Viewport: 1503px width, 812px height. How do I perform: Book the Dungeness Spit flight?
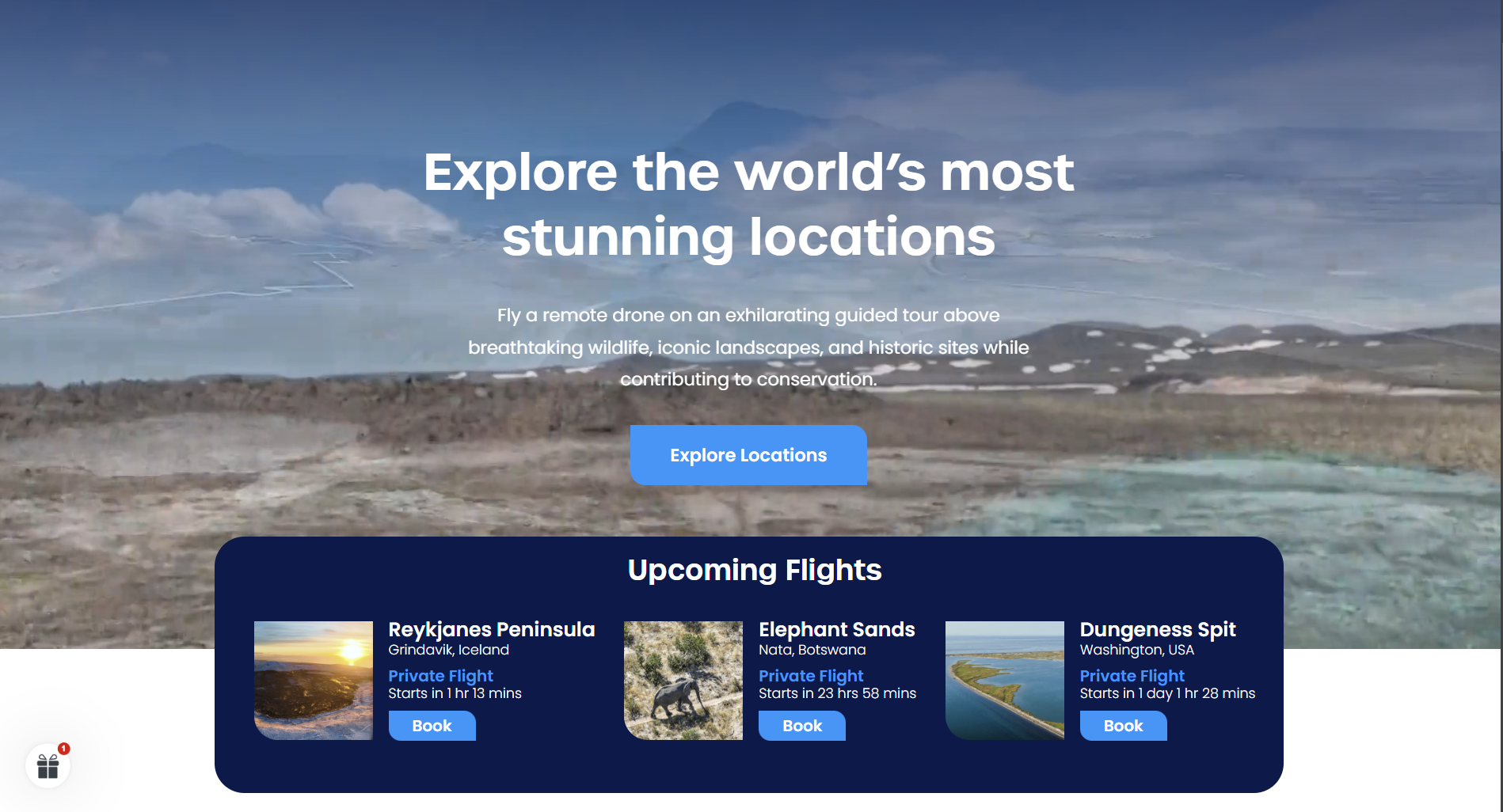1123,726
